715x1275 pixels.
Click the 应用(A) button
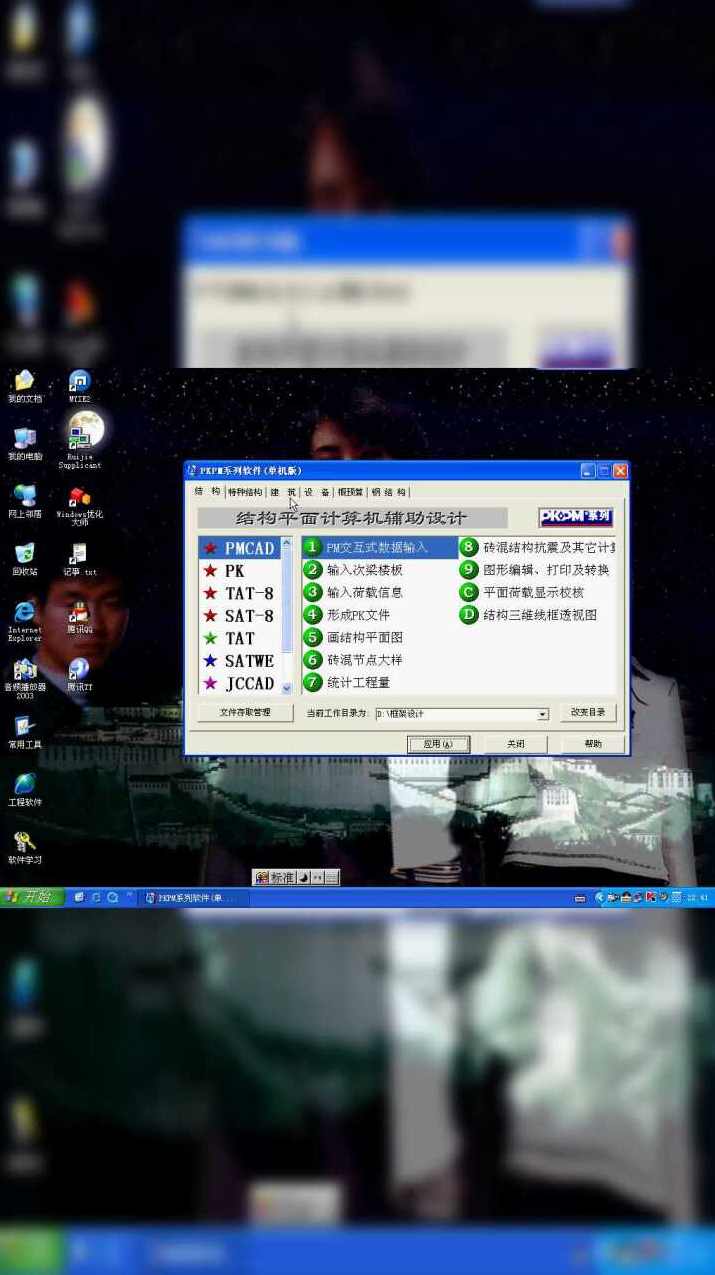(438, 744)
